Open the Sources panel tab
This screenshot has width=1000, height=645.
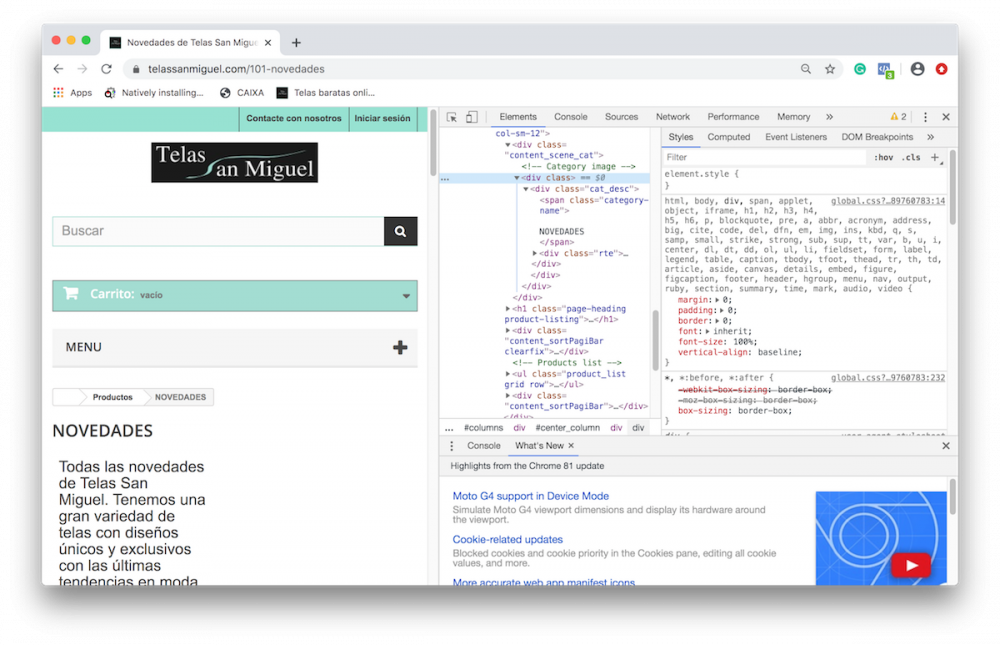tap(621, 117)
